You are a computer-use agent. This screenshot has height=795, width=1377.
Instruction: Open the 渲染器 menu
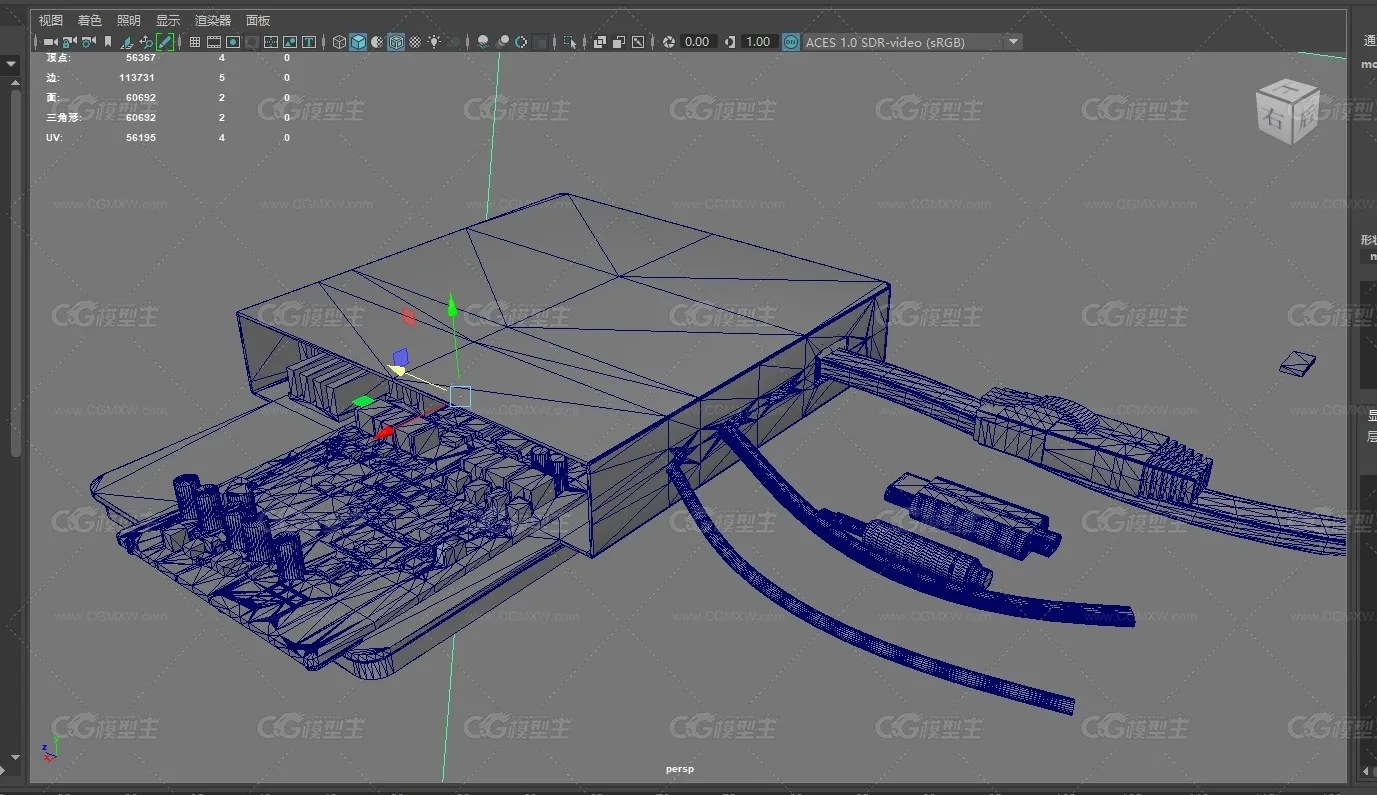click(212, 20)
